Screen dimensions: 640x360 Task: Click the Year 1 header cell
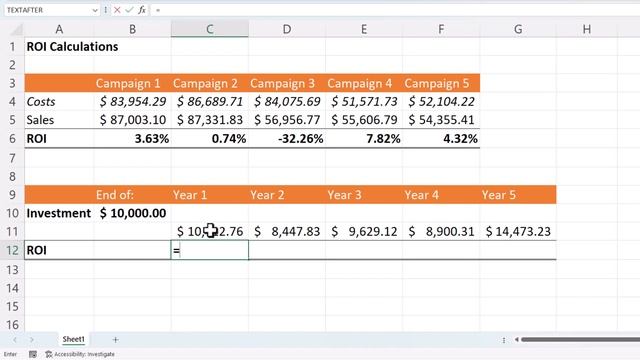(x=210, y=195)
